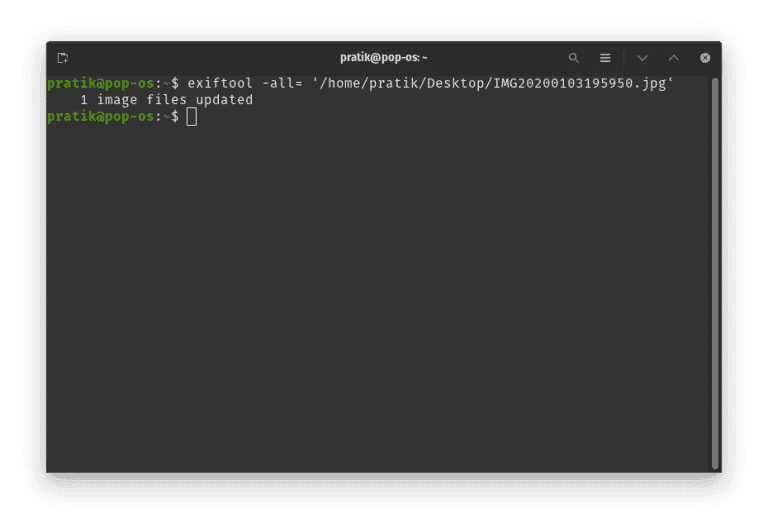Click the block cursor at the prompt

[192, 117]
